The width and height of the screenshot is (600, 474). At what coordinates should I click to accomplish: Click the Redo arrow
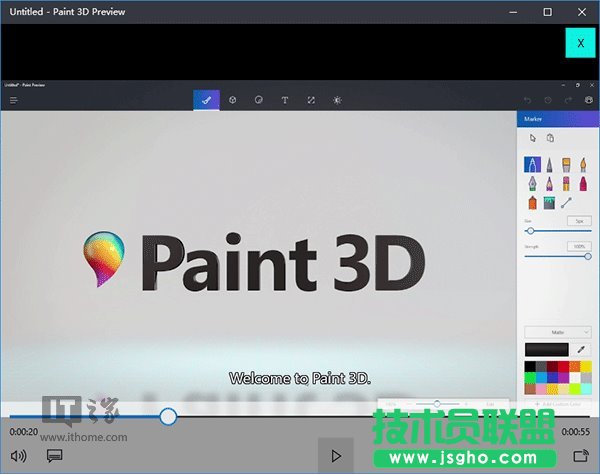[568, 100]
